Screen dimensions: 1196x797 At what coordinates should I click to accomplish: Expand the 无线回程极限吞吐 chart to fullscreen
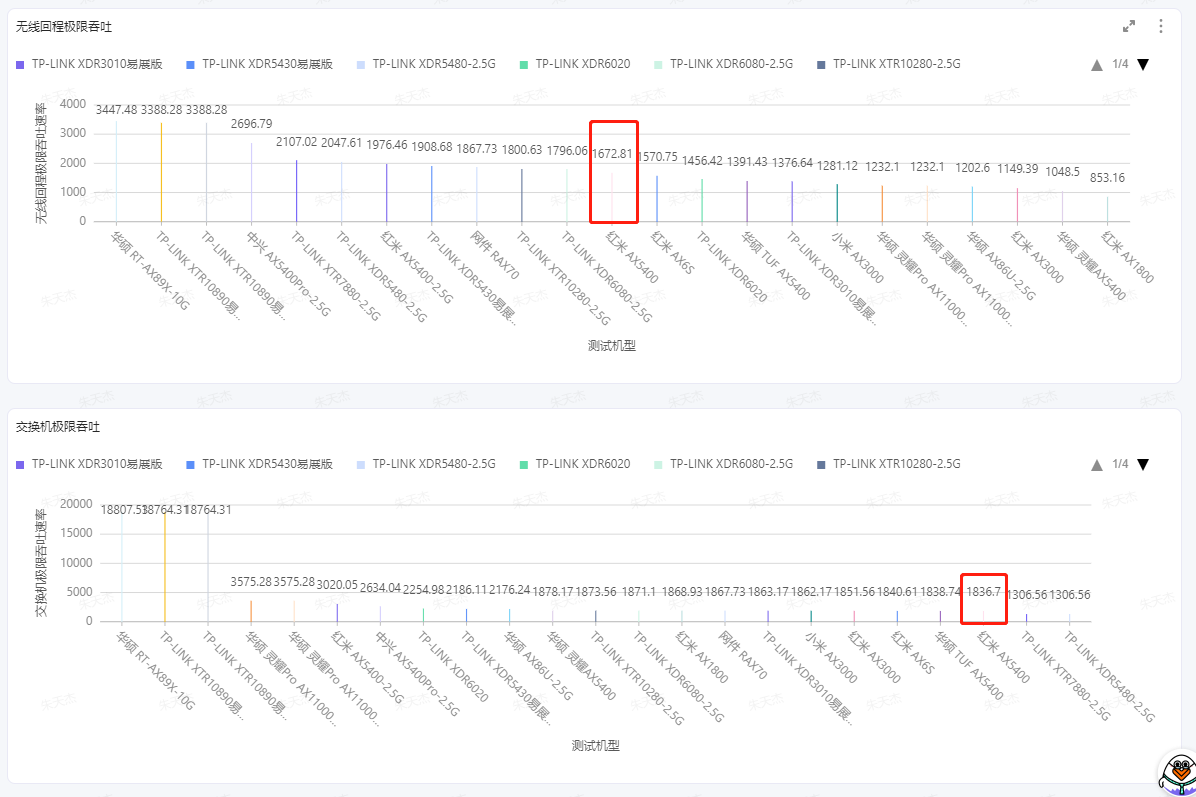tap(1129, 27)
